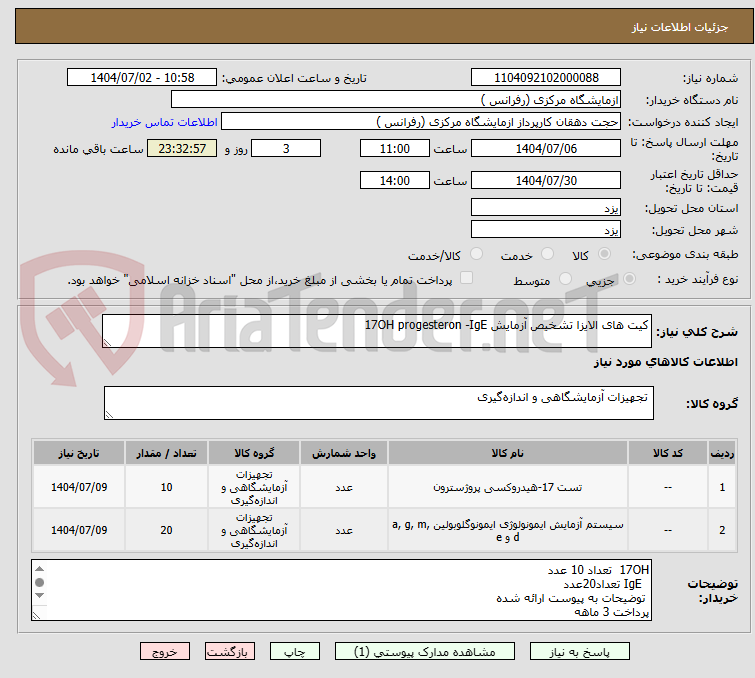
Task: Click unit cell عدد in row 1
Action: coord(344,488)
